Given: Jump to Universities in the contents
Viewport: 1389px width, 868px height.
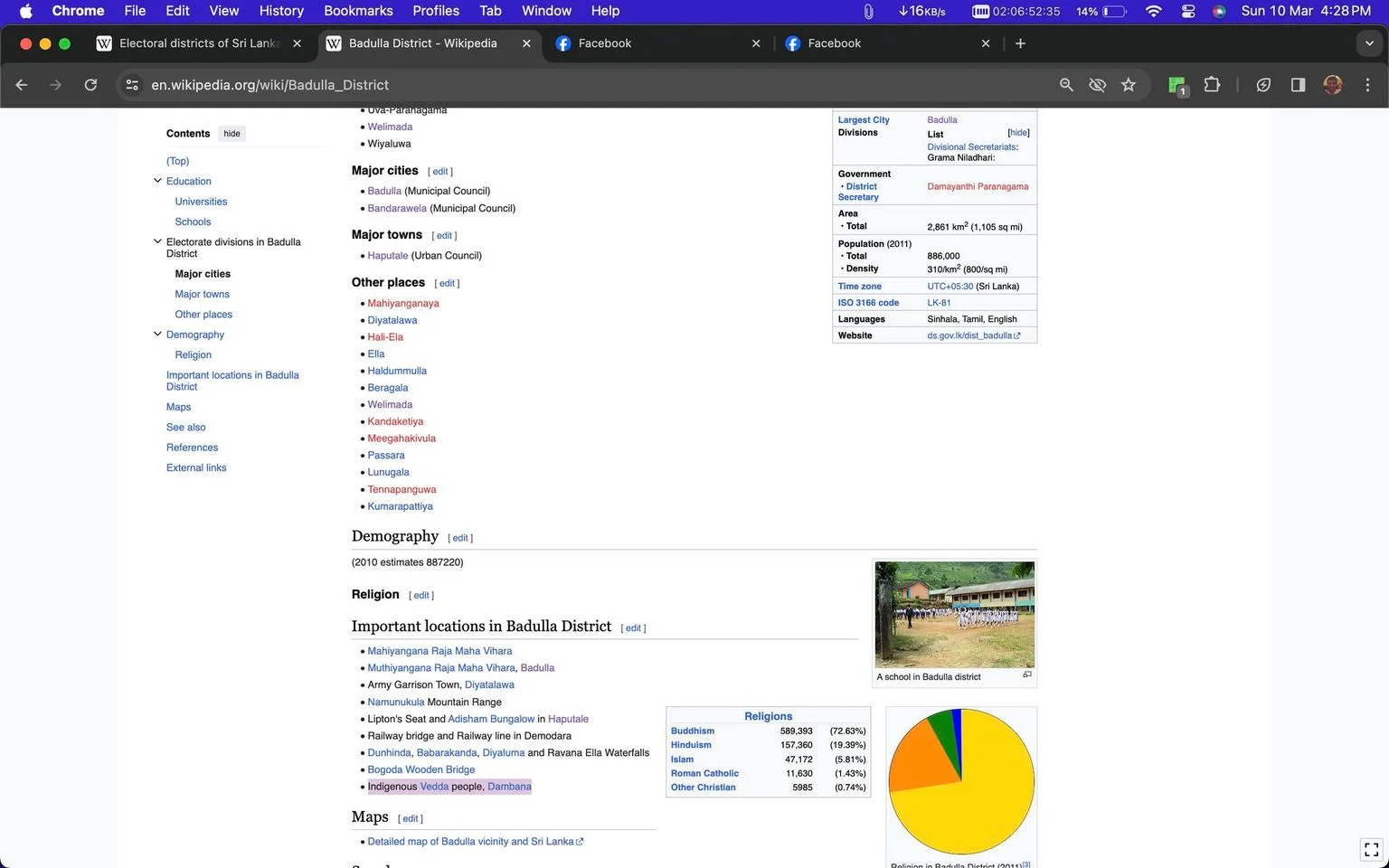Looking at the screenshot, I should (201, 202).
